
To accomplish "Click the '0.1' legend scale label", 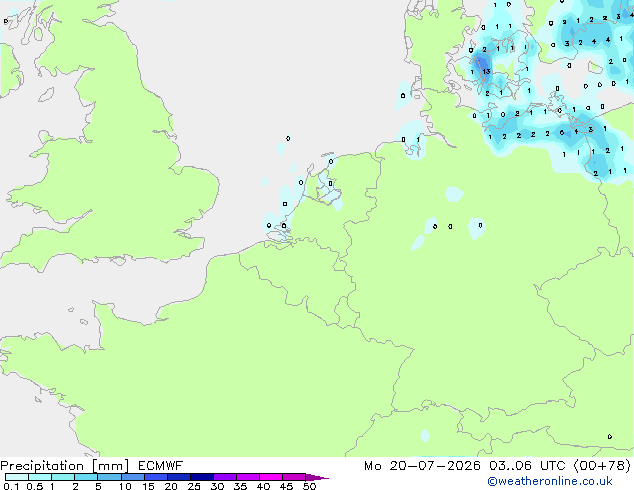I will (11, 486).
